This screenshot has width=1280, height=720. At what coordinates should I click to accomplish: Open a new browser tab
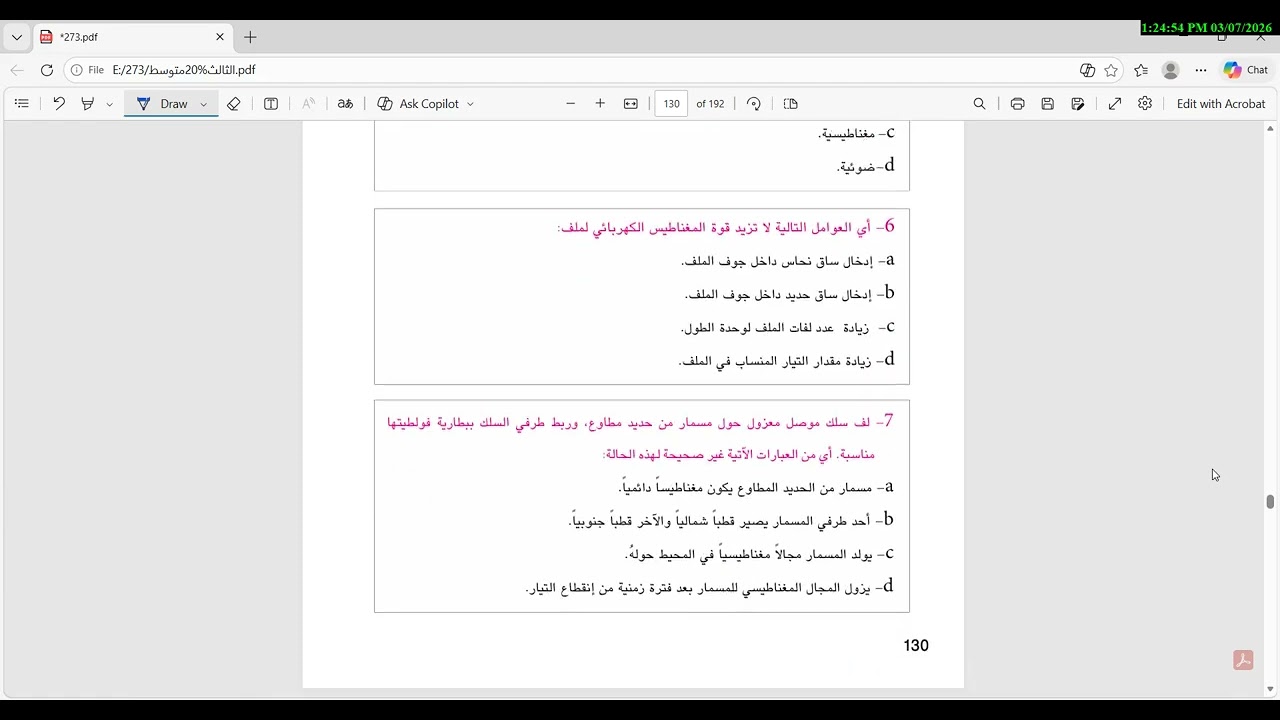[250, 37]
